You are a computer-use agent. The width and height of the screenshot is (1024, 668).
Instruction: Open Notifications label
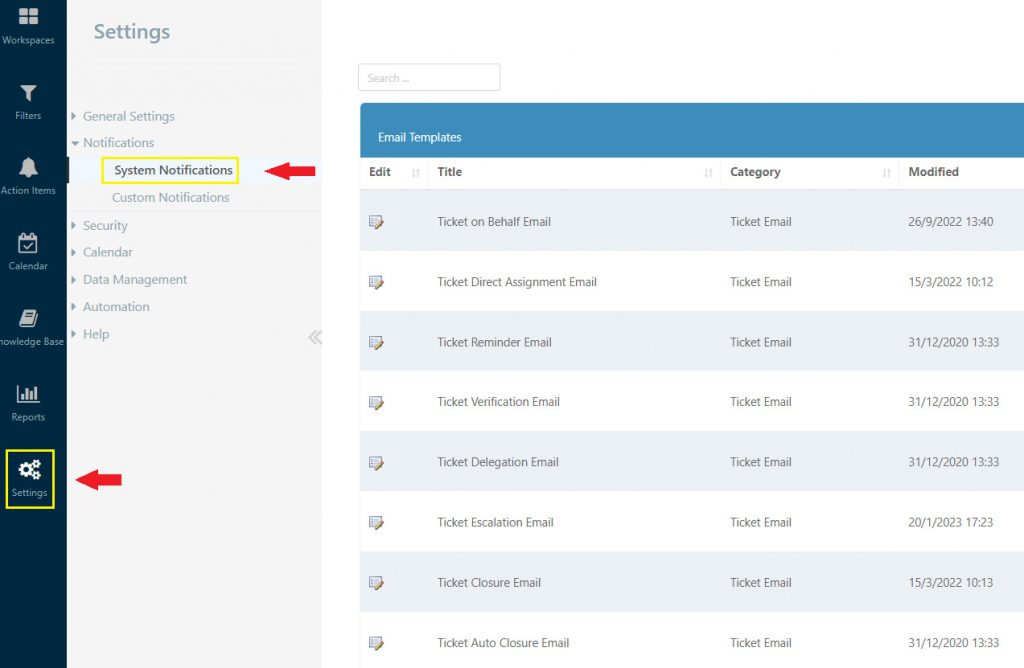click(118, 142)
